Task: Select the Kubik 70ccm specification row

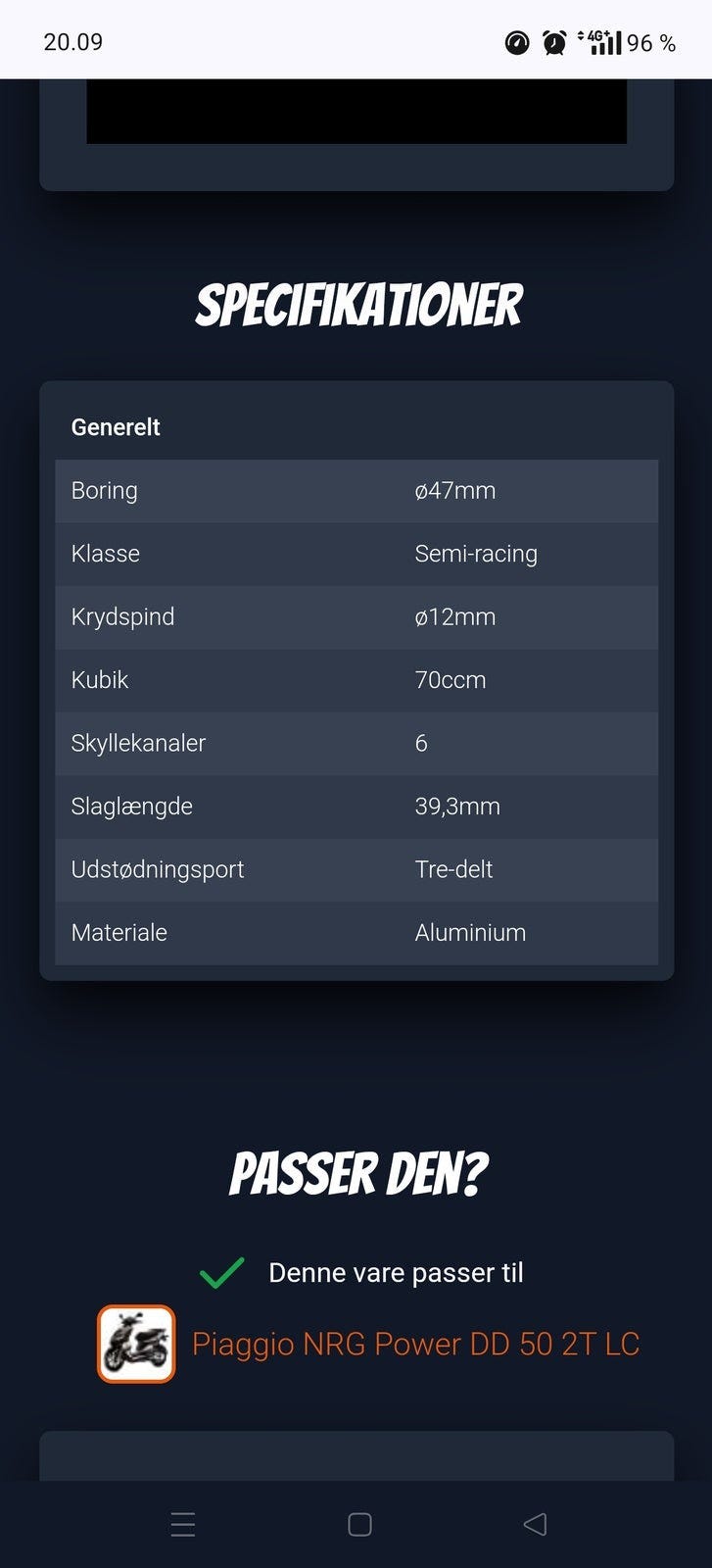Action: tap(356, 680)
